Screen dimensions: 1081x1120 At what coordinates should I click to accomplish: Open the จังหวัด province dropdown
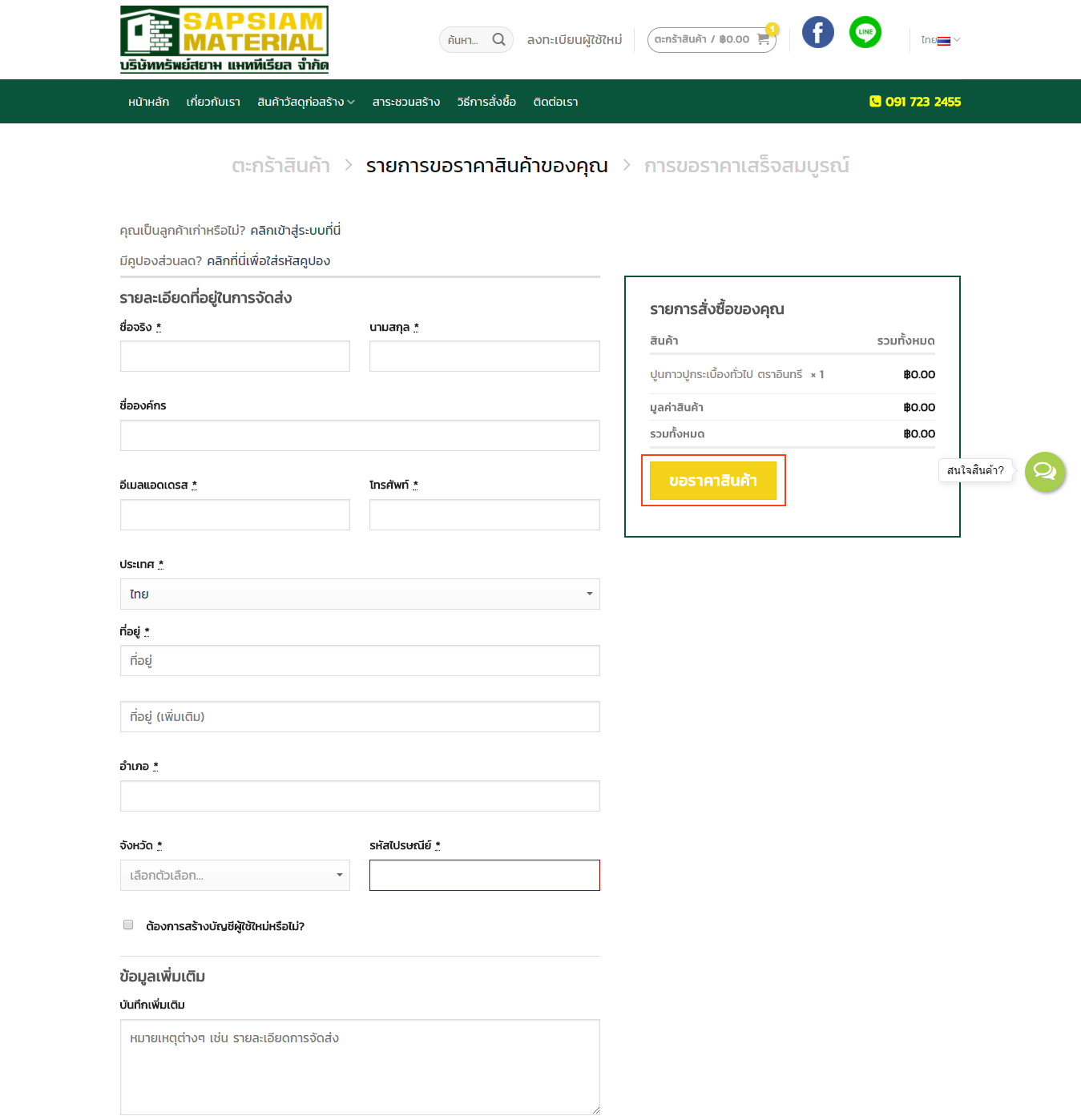(235, 875)
